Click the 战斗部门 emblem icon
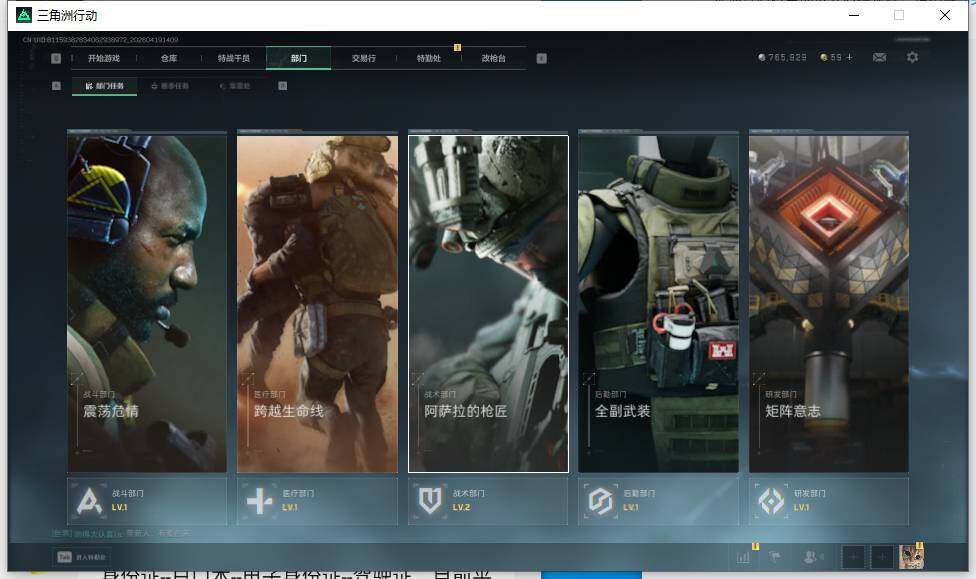The height and width of the screenshot is (579, 976). click(90, 501)
